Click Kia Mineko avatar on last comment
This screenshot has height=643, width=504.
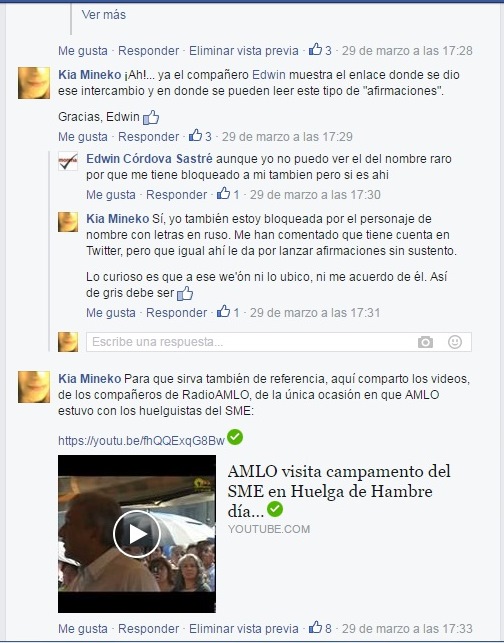point(34,387)
